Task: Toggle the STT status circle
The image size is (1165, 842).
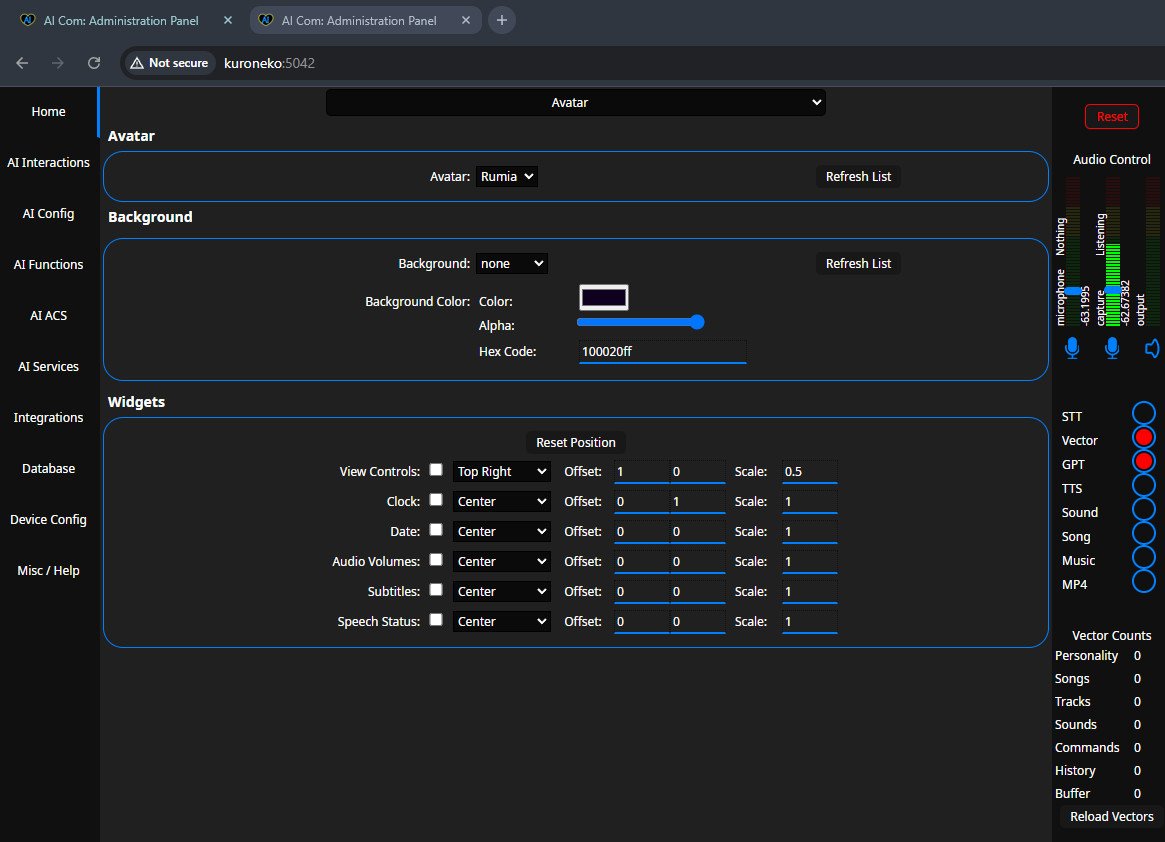Action: [x=1143, y=413]
